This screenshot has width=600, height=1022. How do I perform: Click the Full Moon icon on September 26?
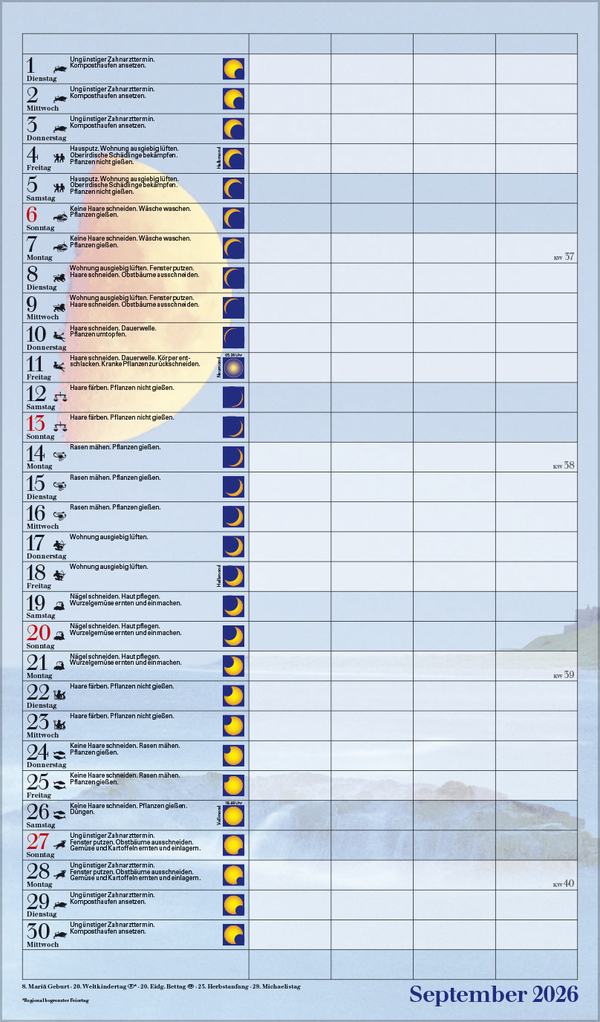click(x=233, y=816)
